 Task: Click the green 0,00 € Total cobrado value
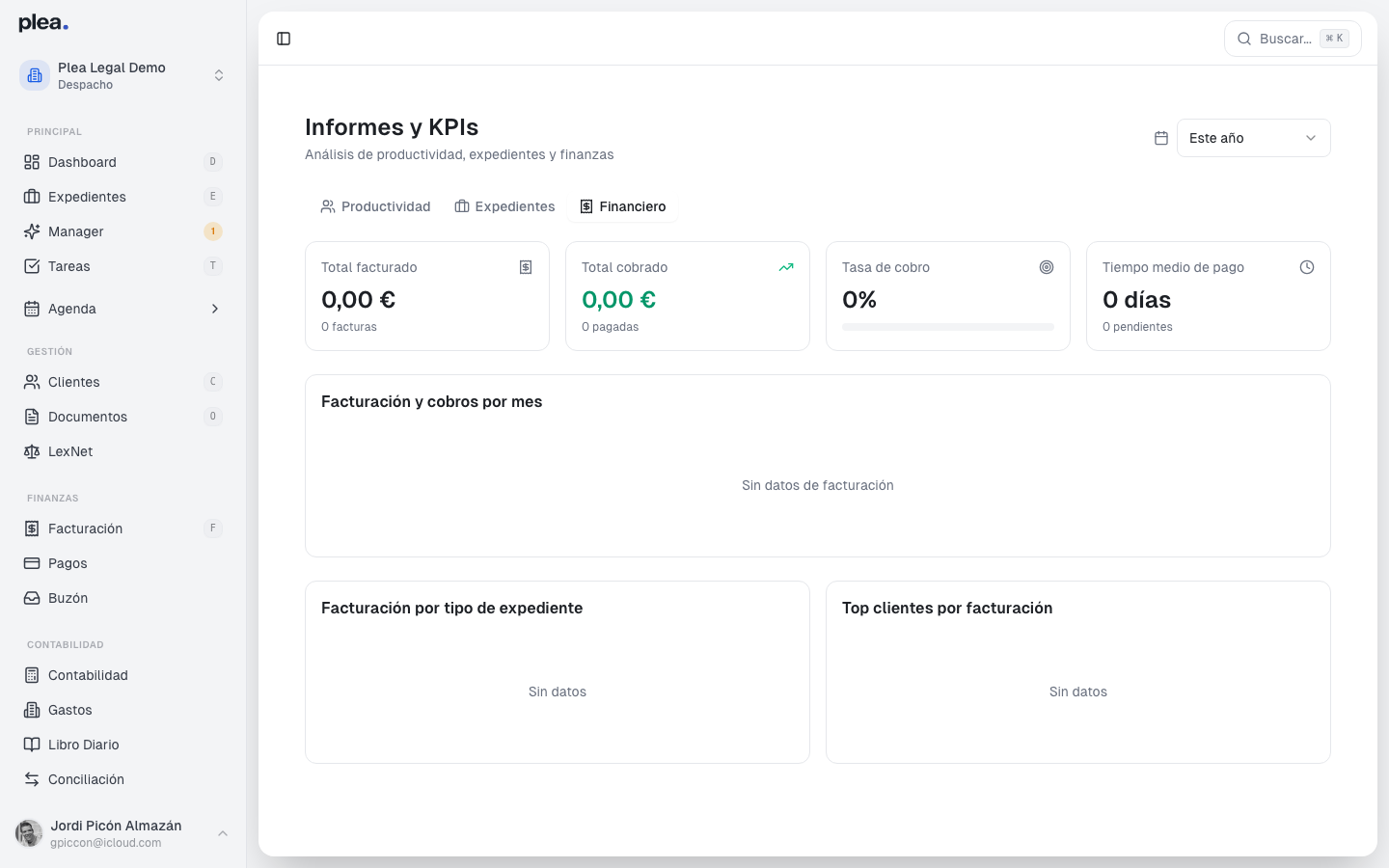coord(618,300)
